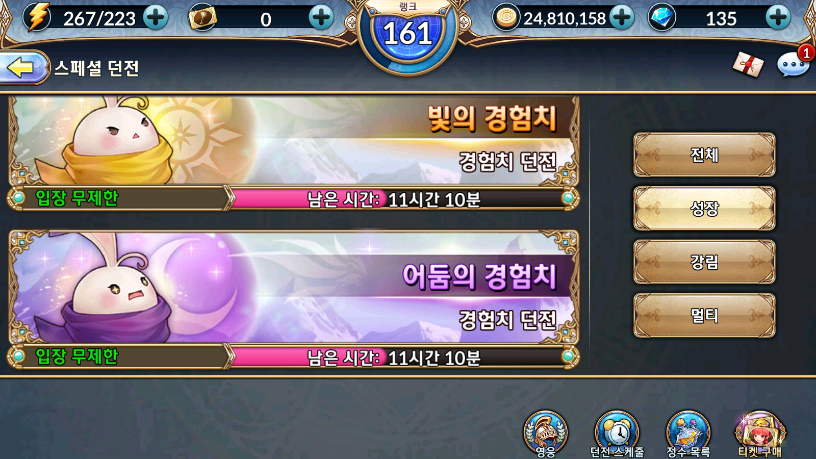Click the lightning energy icon
Image resolution: width=816 pixels, height=459 pixels.
click(39, 18)
